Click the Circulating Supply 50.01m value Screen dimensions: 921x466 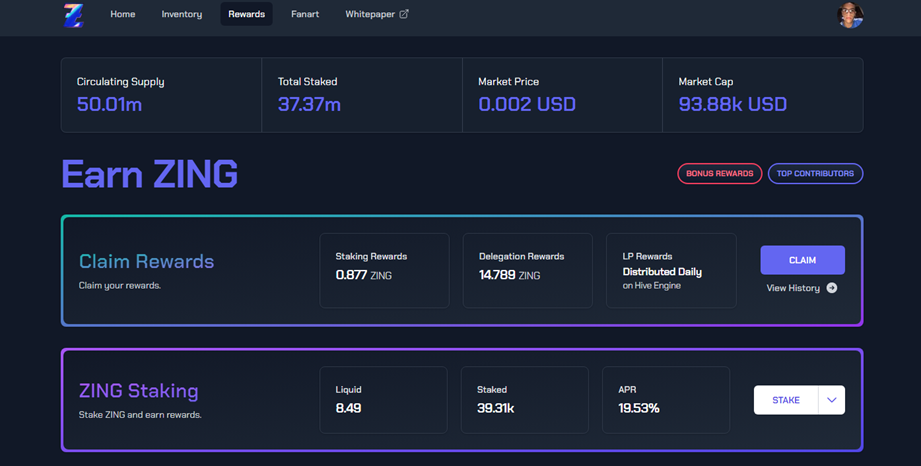point(109,104)
